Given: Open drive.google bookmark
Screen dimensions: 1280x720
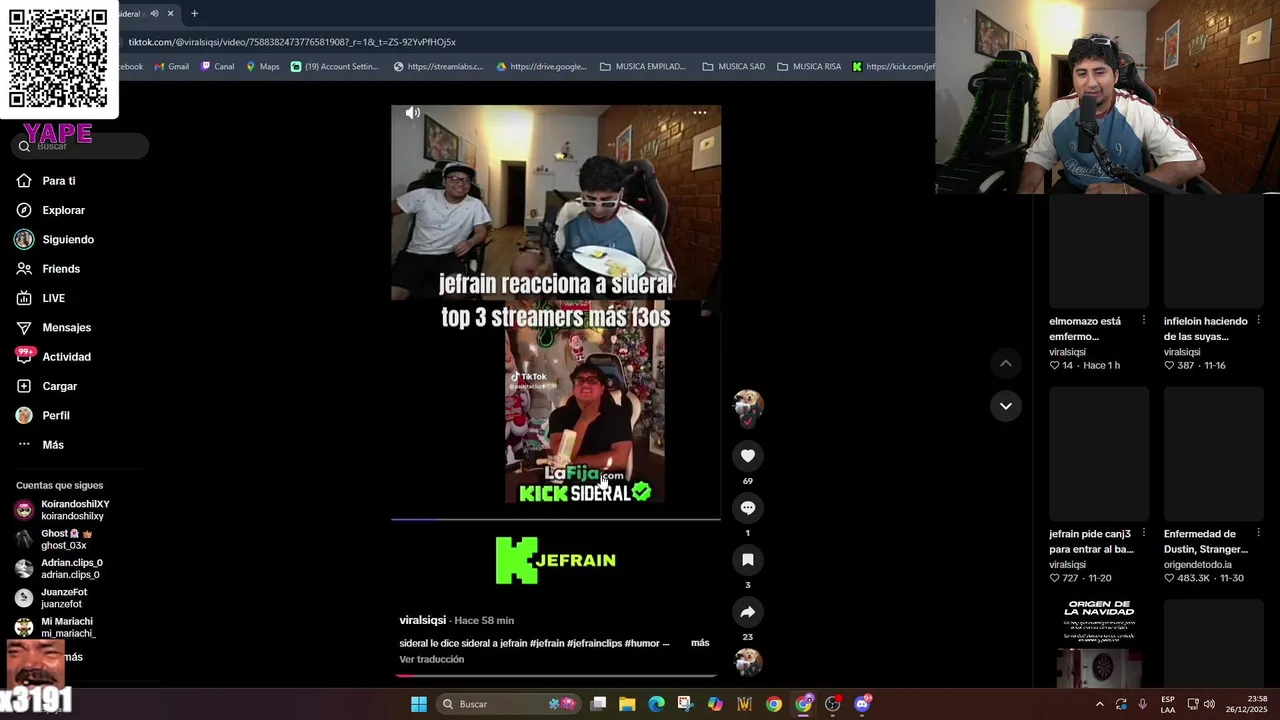Looking at the screenshot, I should (541, 67).
